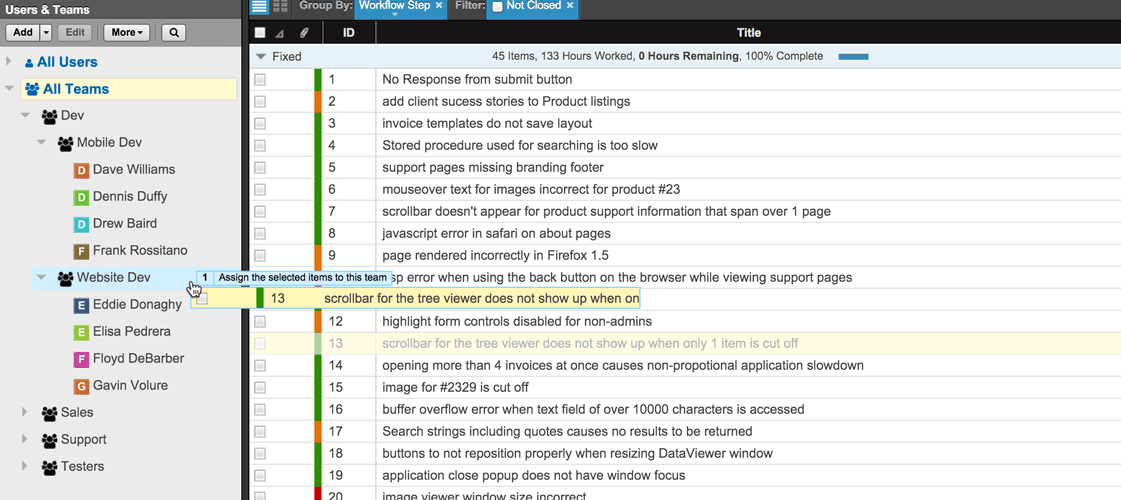Click the Testers team icon
The width and height of the screenshot is (1121, 500).
49,467
